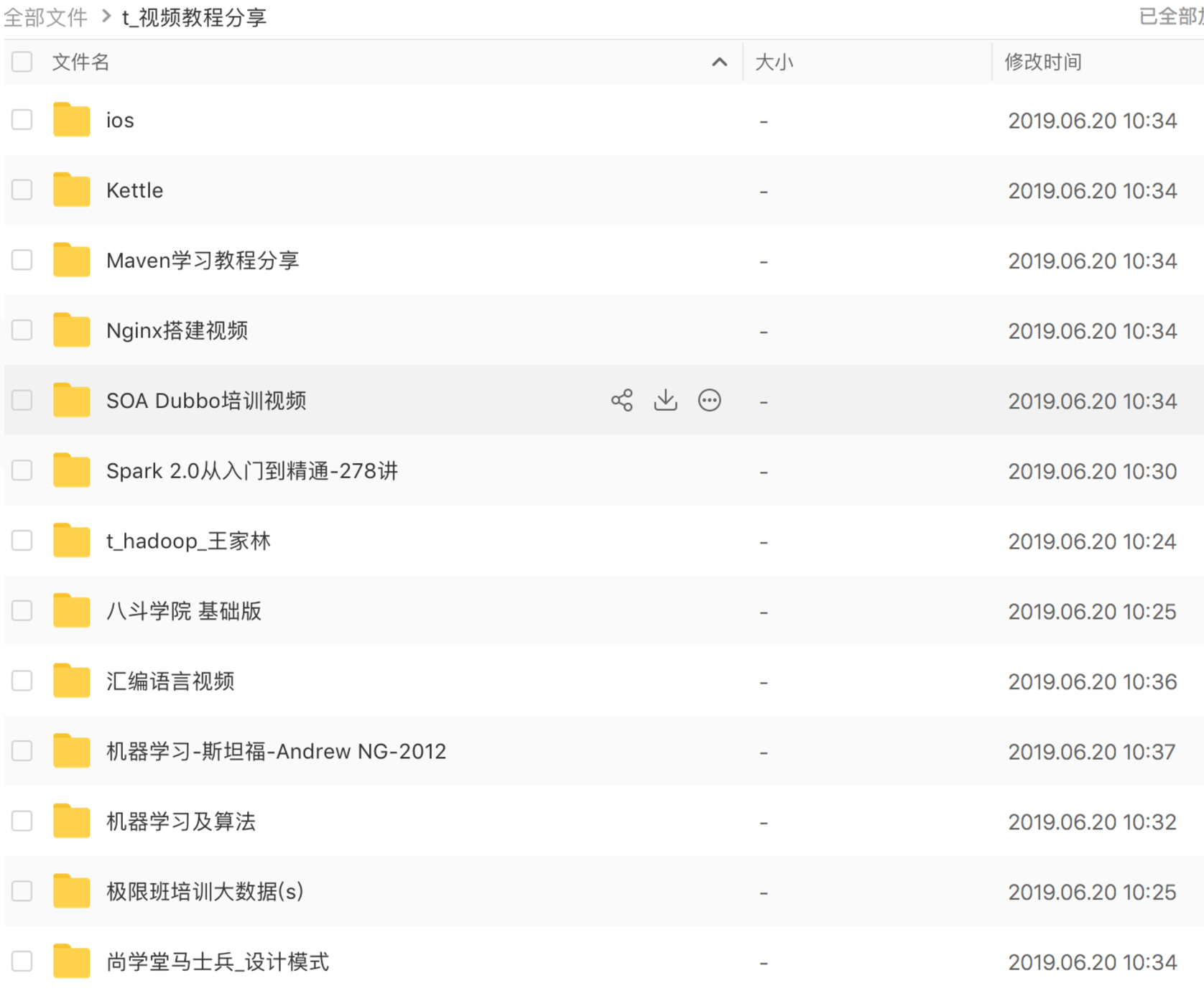The height and width of the screenshot is (1001, 1204).
Task: Select the Spark 2.0从入门到精通 checkbox
Action: 22,470
